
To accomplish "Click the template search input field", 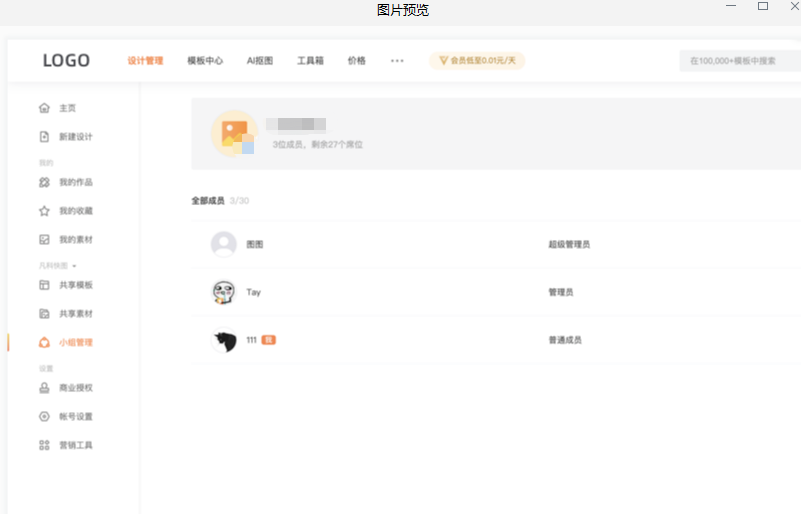I will point(738,61).
